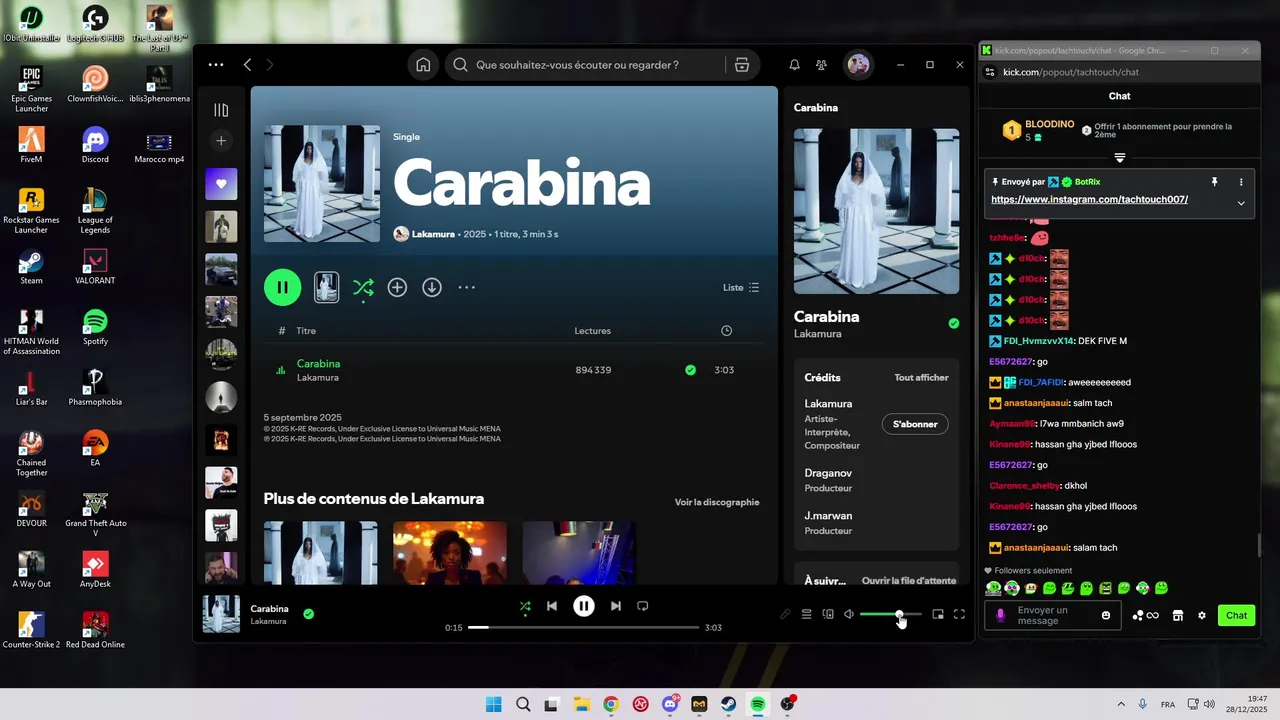This screenshot has height=720, width=1280.
Task: Open the lyrics microphone icon
Action: [785, 614]
